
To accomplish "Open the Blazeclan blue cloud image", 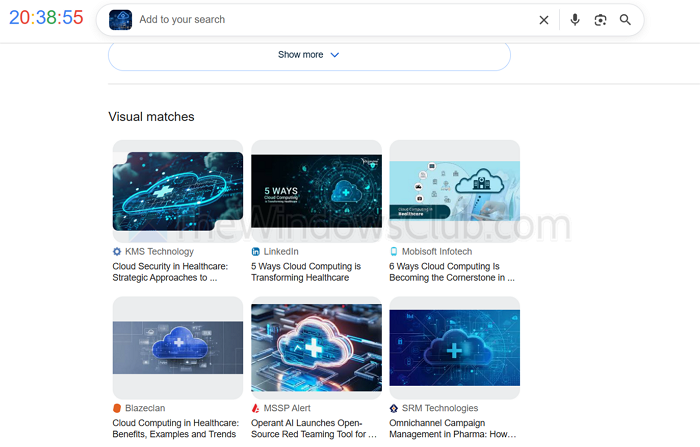I will pos(178,347).
